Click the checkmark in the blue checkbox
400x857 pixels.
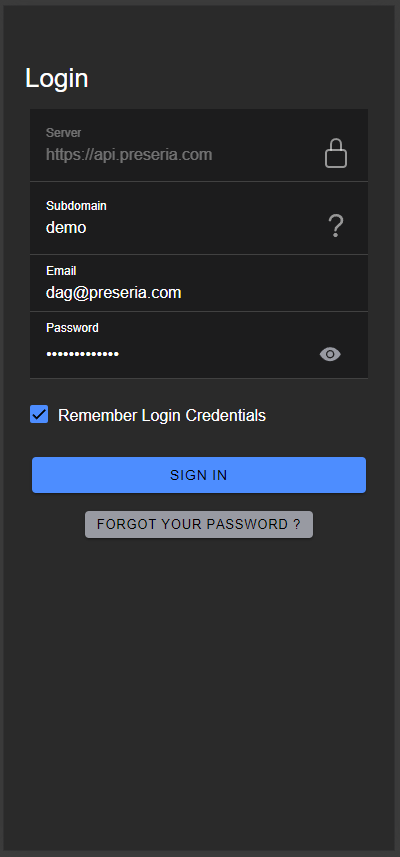(x=39, y=414)
